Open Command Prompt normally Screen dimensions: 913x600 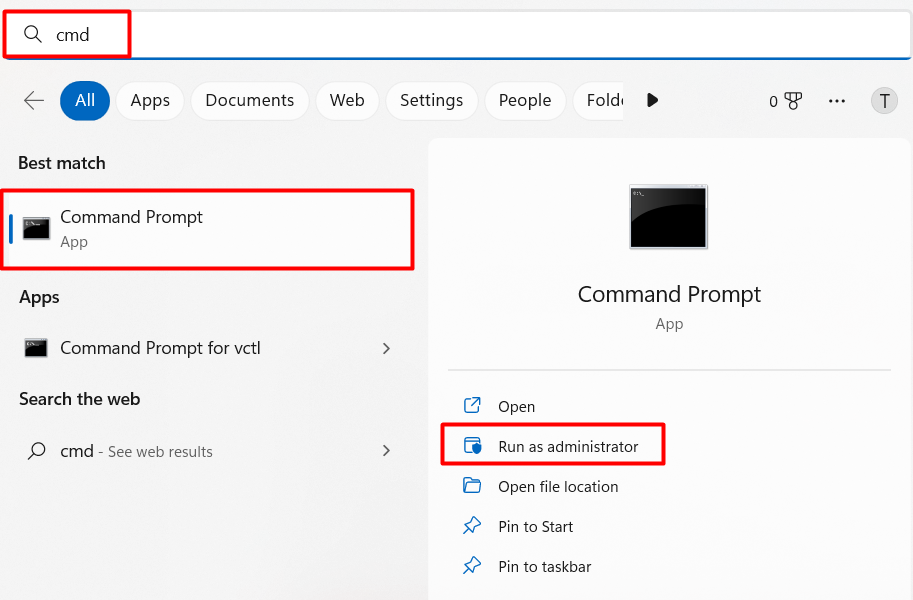[x=516, y=406]
